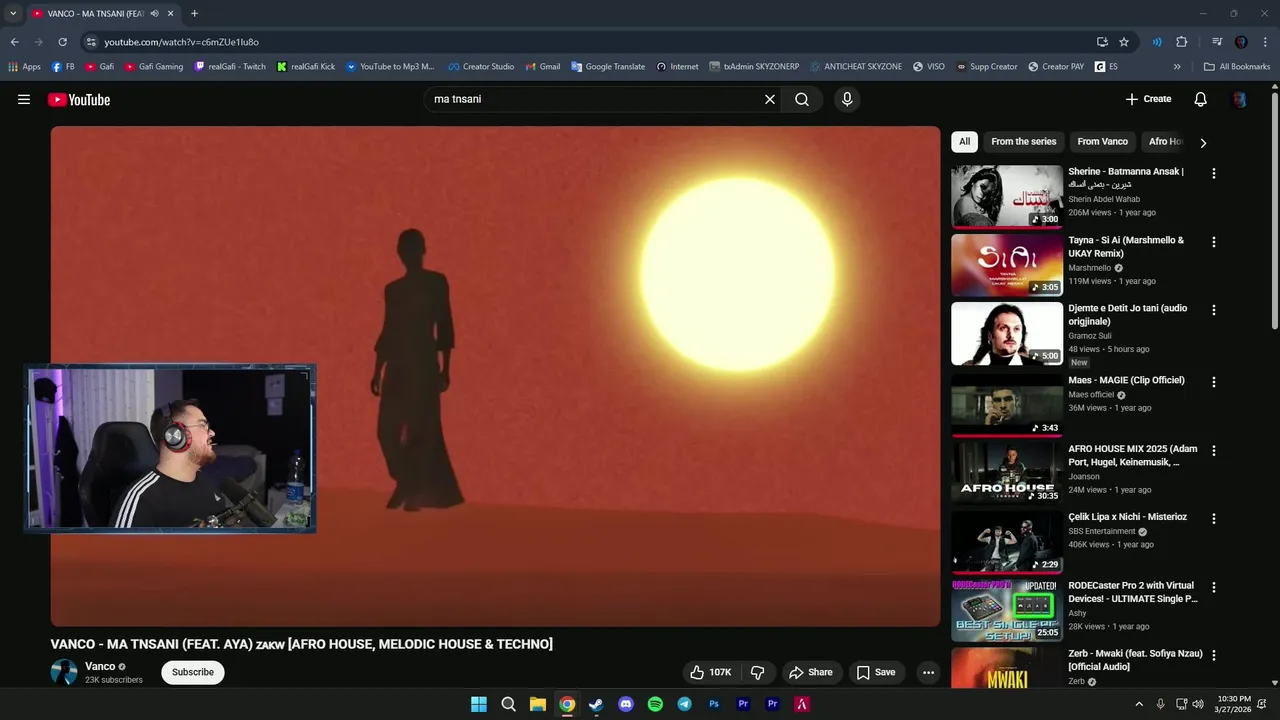Open the volume control in system tray
This screenshot has width=1280, height=720.
click(x=1199, y=704)
